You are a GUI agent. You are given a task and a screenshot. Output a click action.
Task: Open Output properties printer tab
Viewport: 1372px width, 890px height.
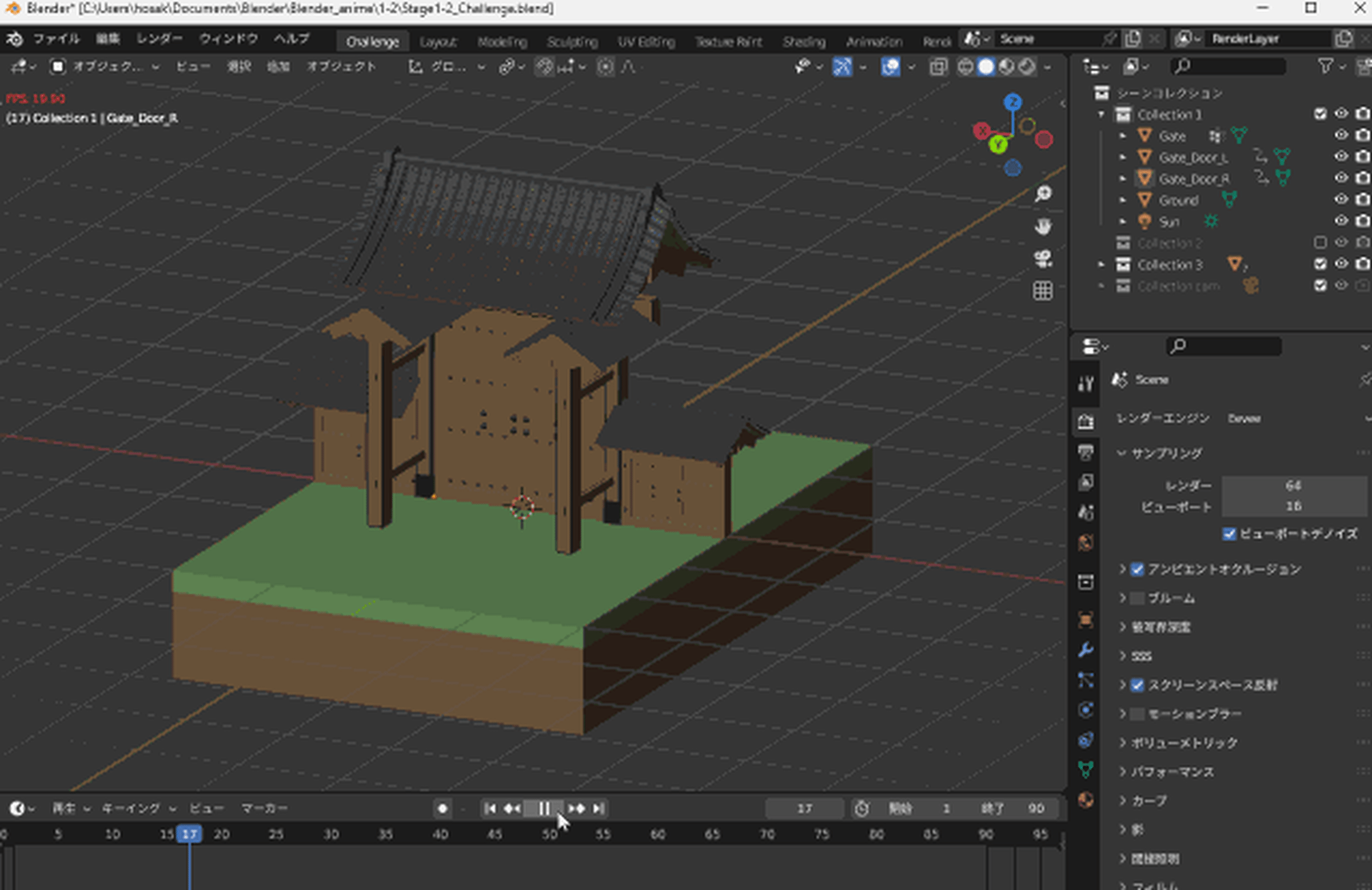tap(1086, 452)
